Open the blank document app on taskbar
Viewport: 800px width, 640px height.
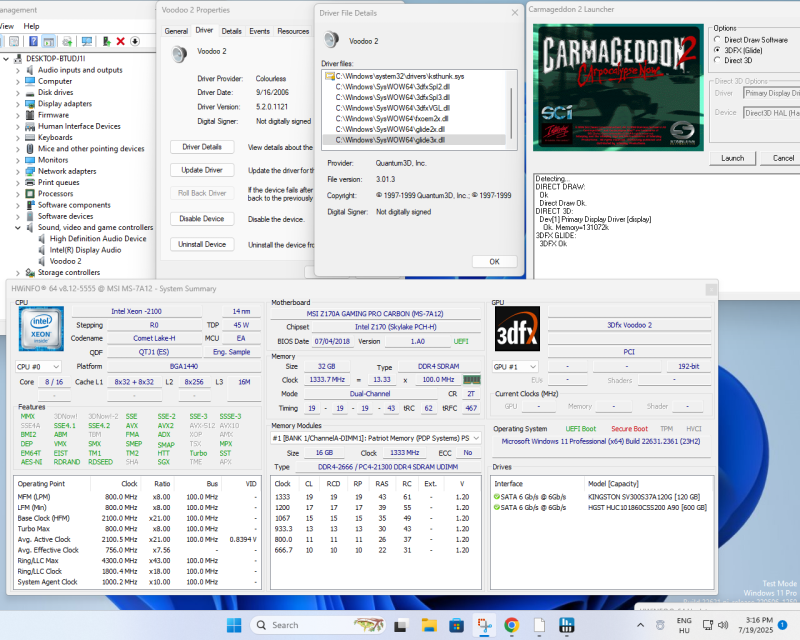click(x=539, y=625)
